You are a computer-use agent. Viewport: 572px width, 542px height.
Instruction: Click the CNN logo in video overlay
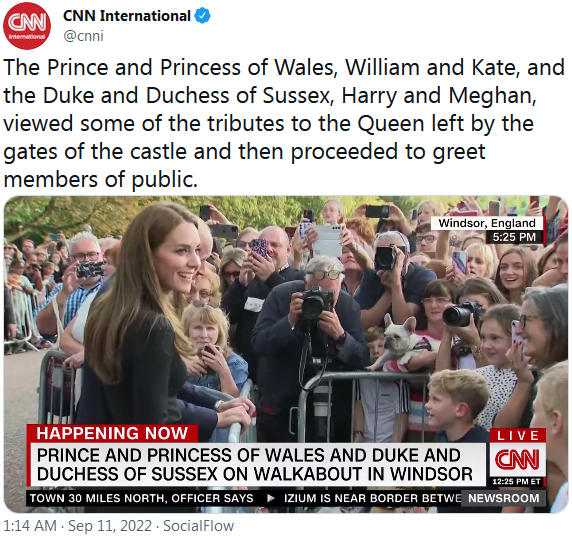coord(517,460)
